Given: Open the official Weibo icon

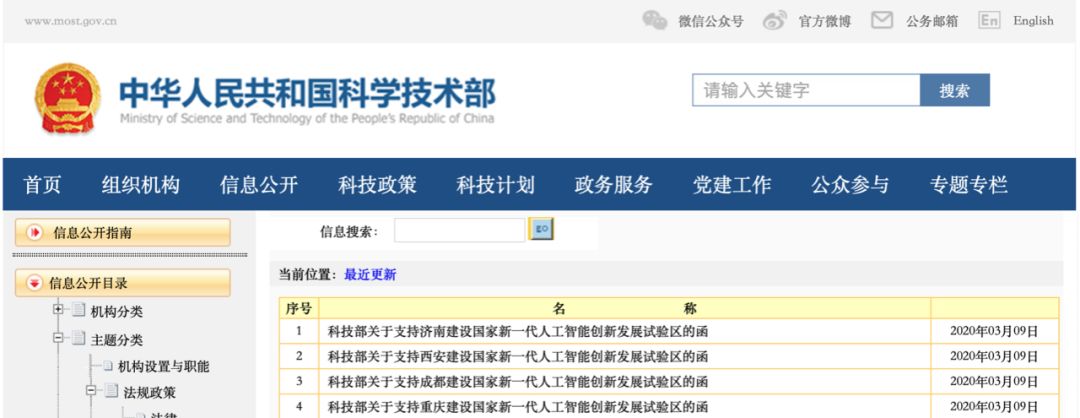Looking at the screenshot, I should tap(775, 21).
